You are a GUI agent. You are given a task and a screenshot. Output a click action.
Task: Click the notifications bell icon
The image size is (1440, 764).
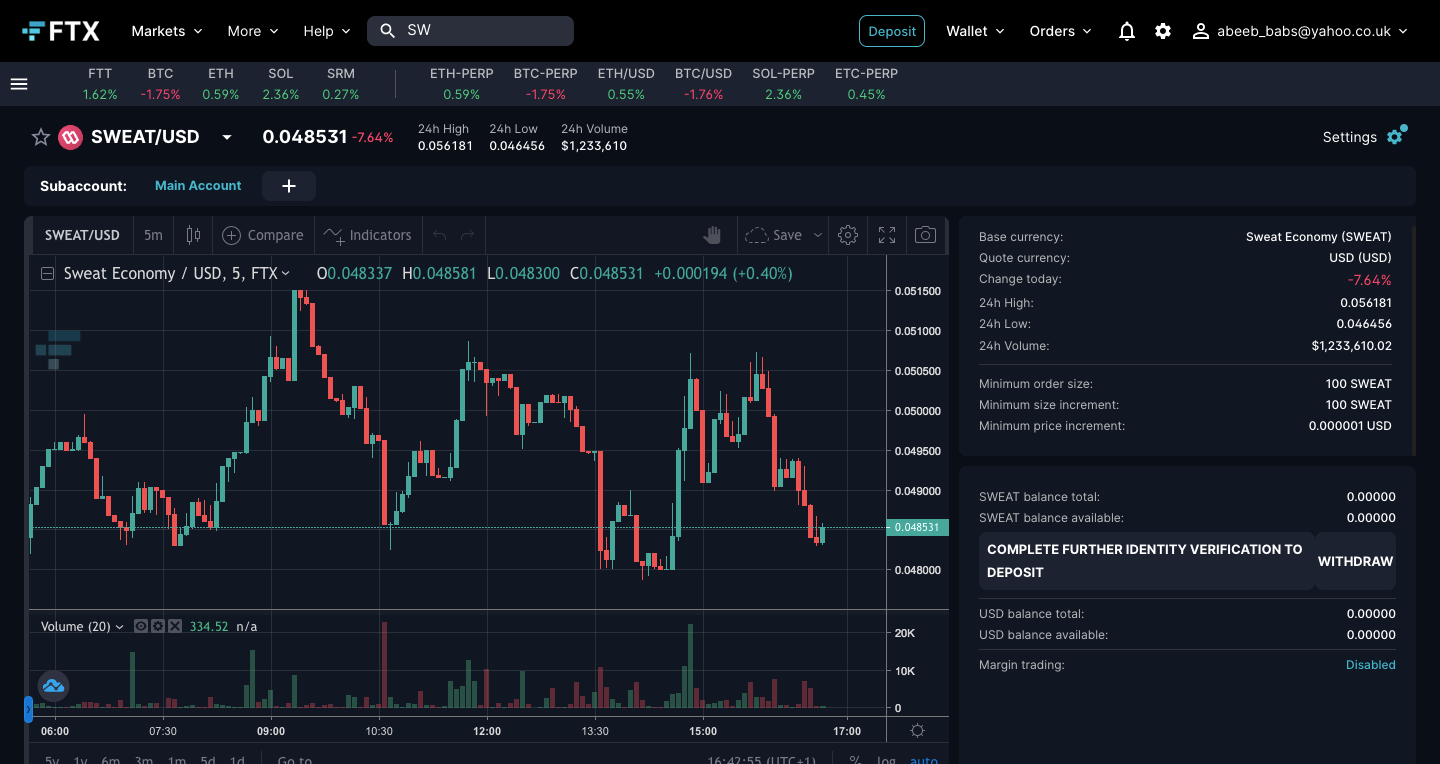(x=1127, y=31)
